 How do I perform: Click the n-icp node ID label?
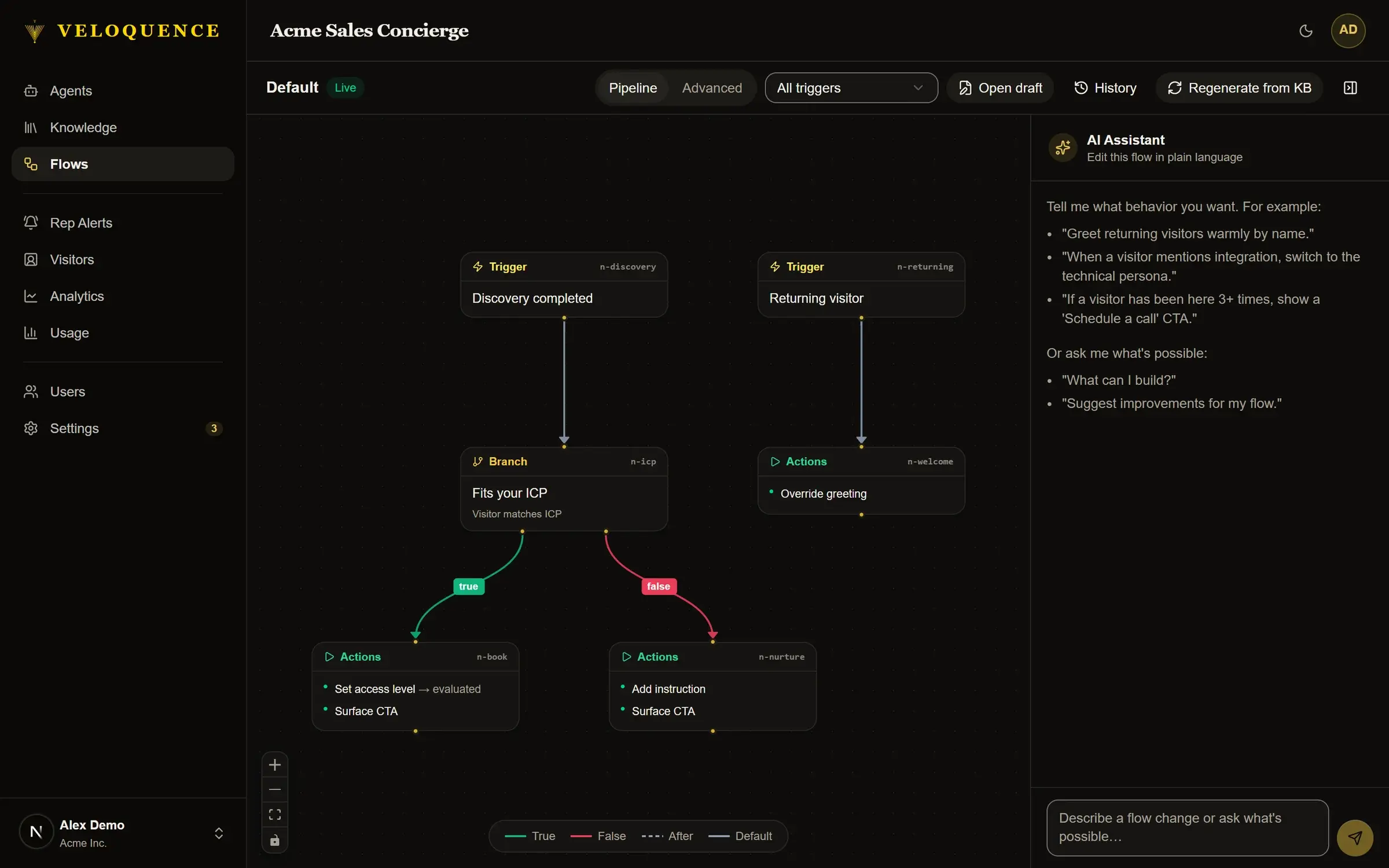[643, 462]
